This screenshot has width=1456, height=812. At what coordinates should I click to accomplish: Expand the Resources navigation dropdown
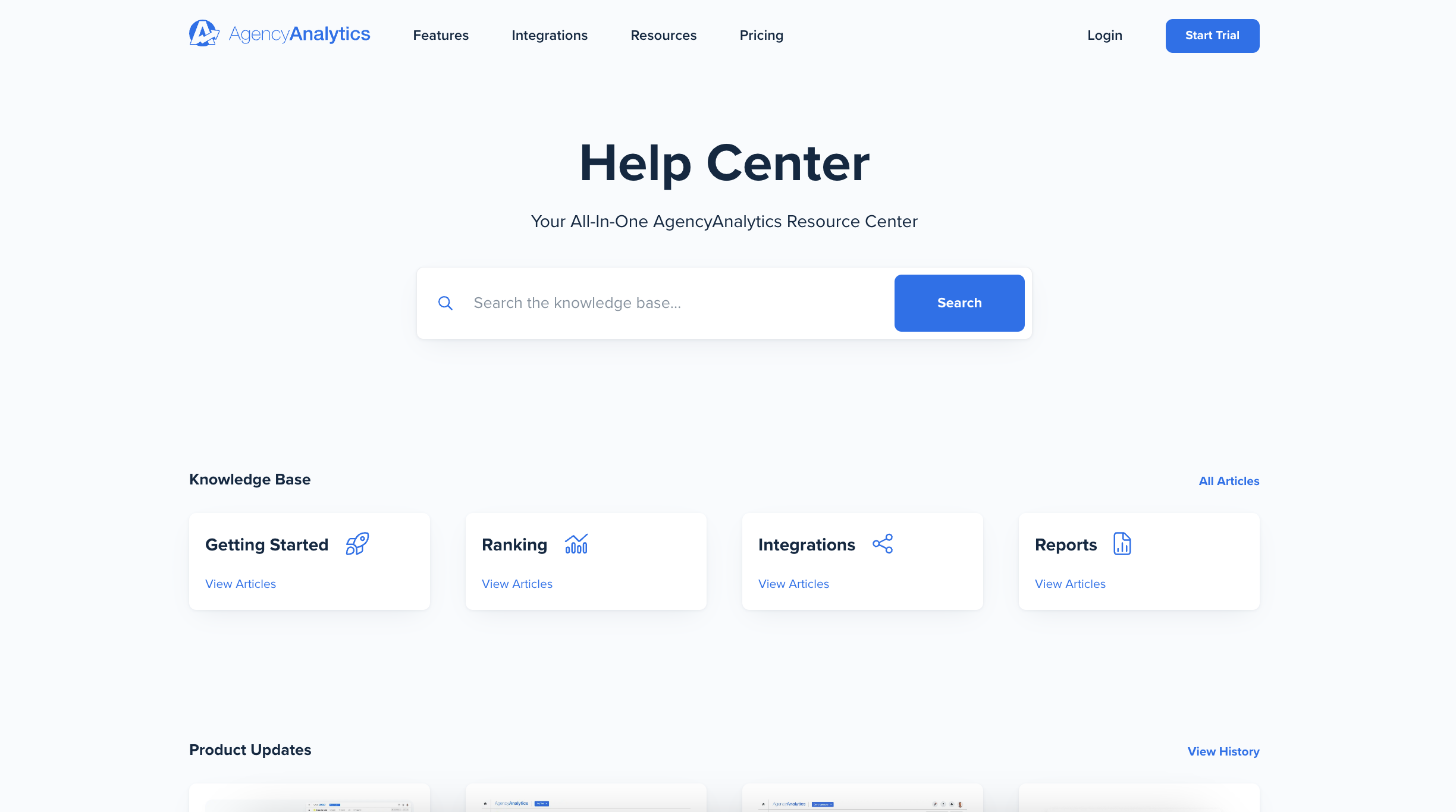pyautogui.click(x=663, y=35)
